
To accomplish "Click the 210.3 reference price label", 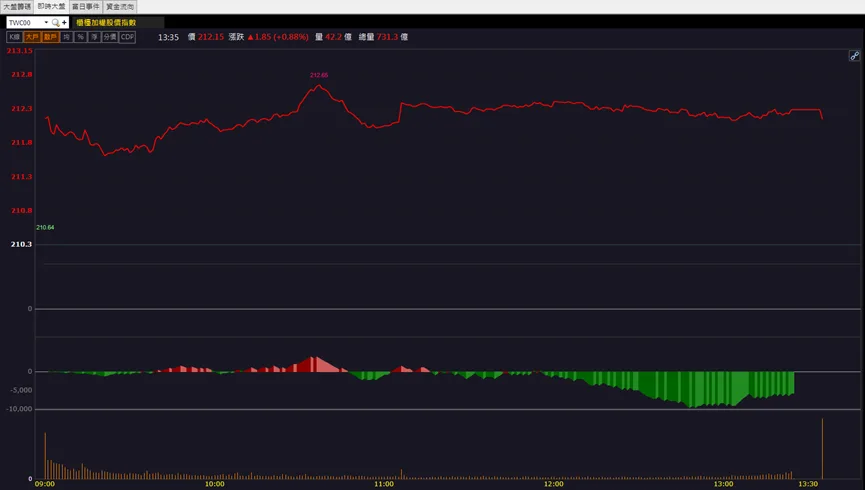I will tap(21, 244).
